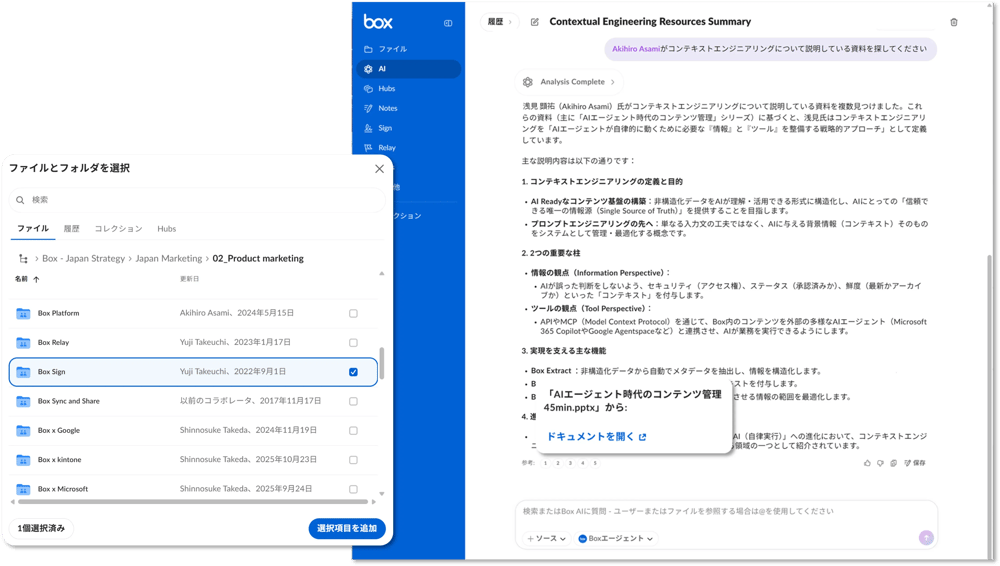The height and width of the screenshot is (566, 1000).
Task: Click the edit title pencil icon
Action: click(x=534, y=22)
